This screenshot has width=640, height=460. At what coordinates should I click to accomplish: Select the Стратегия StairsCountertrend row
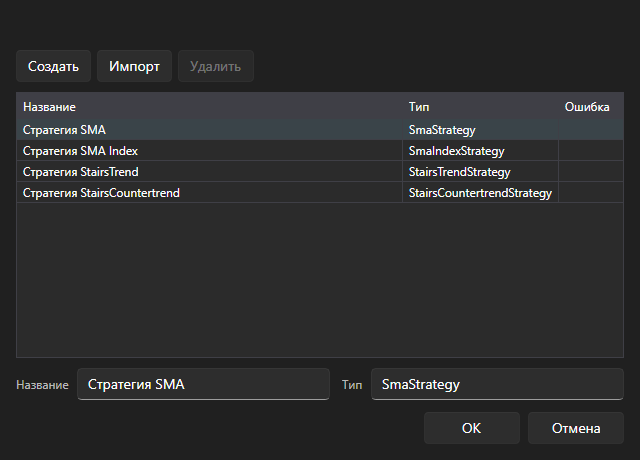pyautogui.click(x=320, y=193)
